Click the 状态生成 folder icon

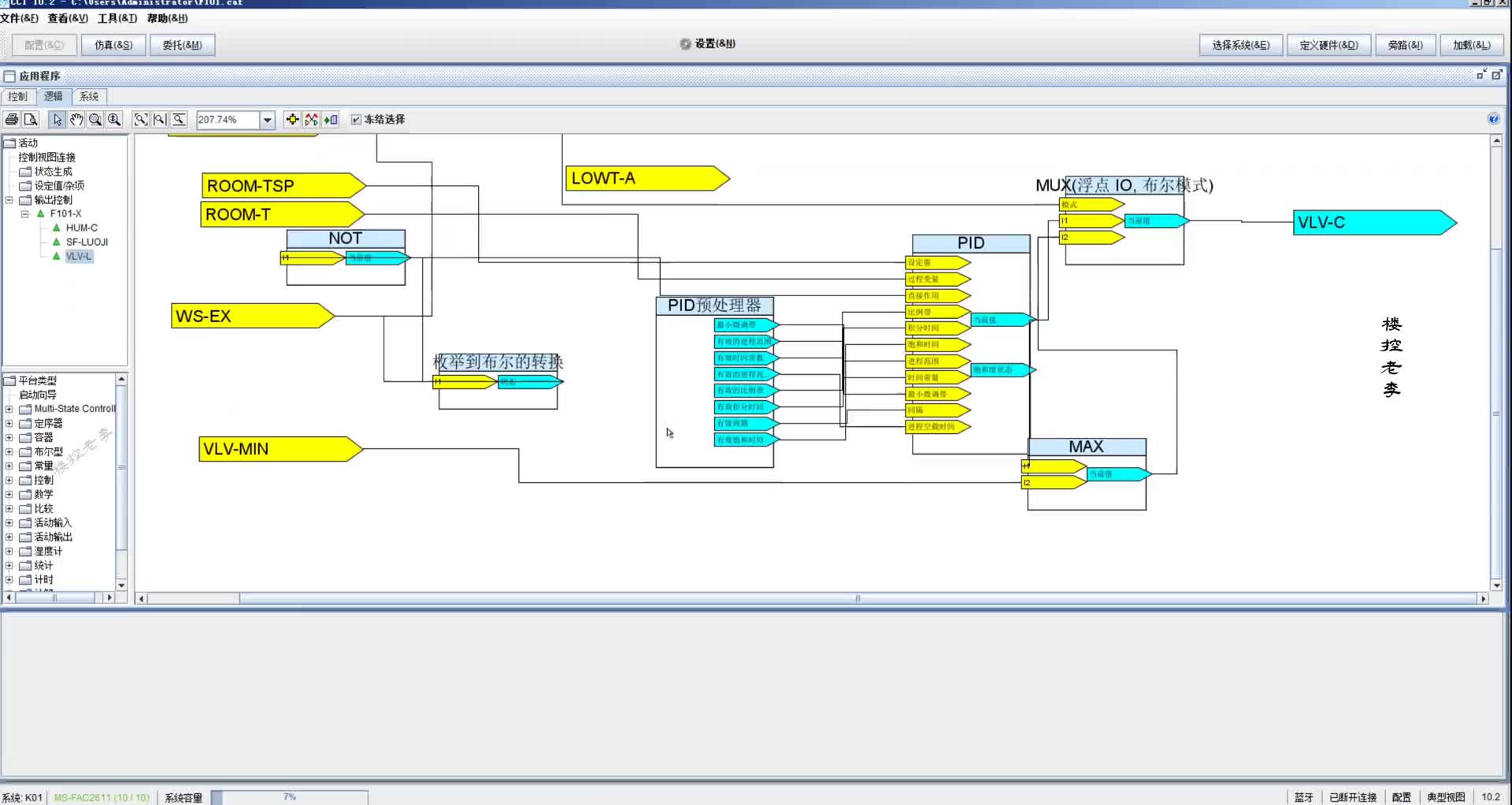pos(25,172)
